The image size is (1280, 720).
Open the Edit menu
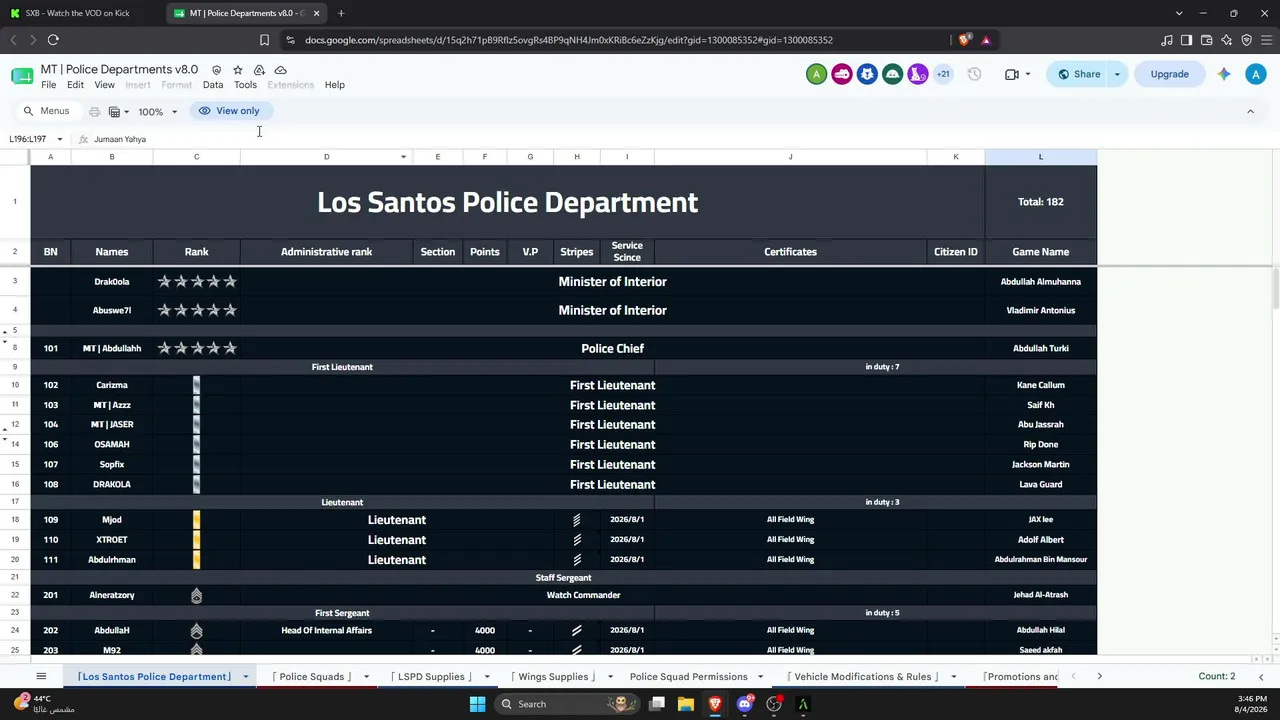point(75,85)
